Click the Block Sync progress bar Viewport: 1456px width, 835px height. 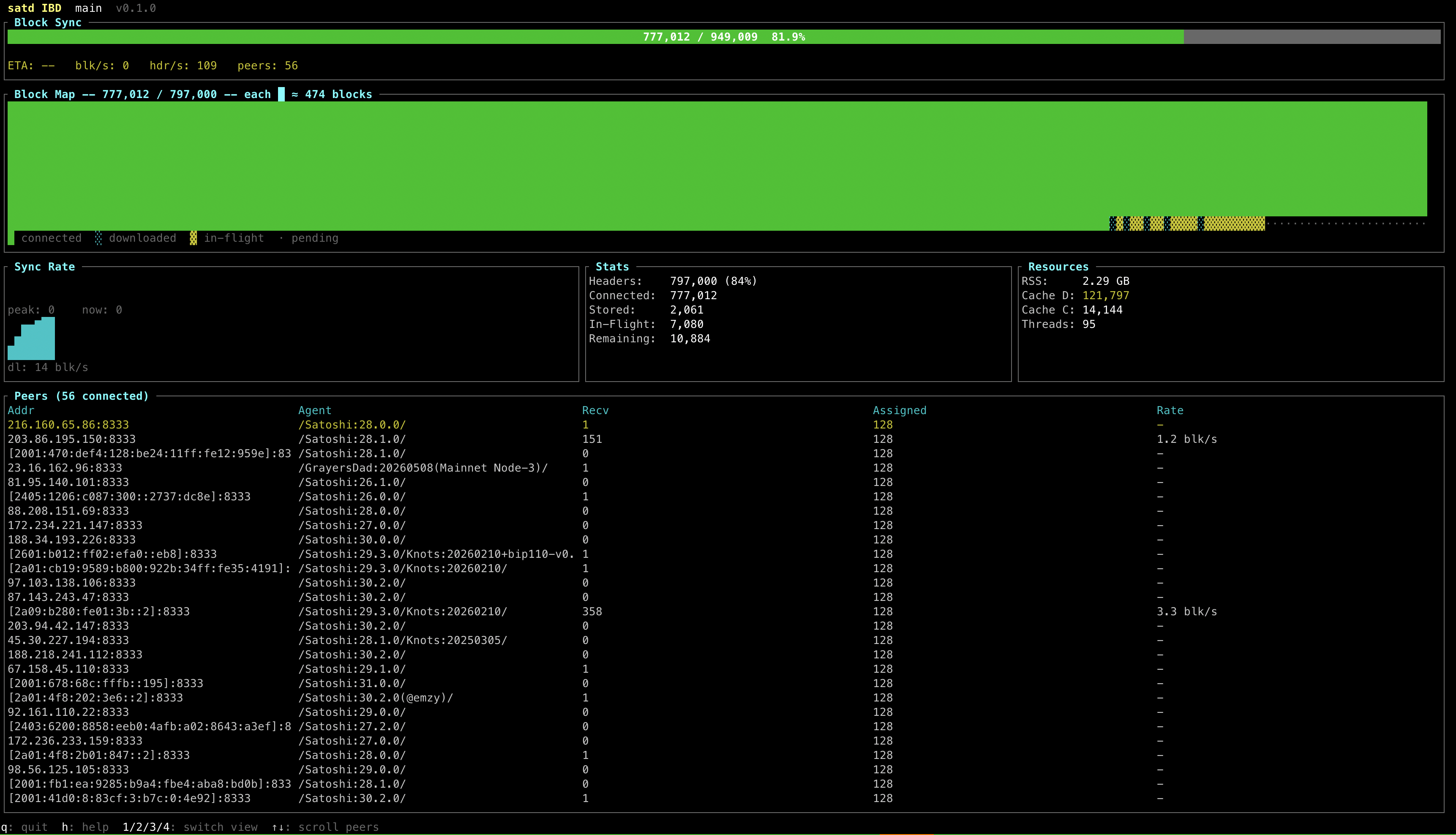click(724, 37)
